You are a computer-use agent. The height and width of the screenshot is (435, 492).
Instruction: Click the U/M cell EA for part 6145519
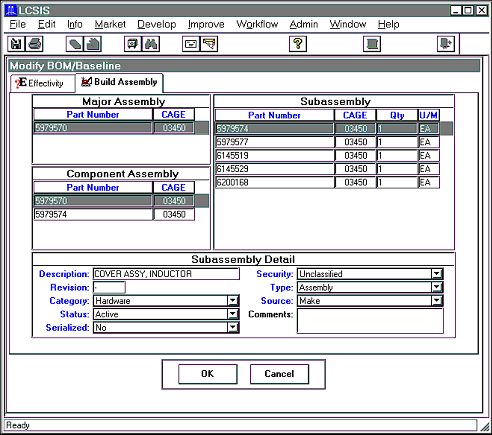pos(429,156)
